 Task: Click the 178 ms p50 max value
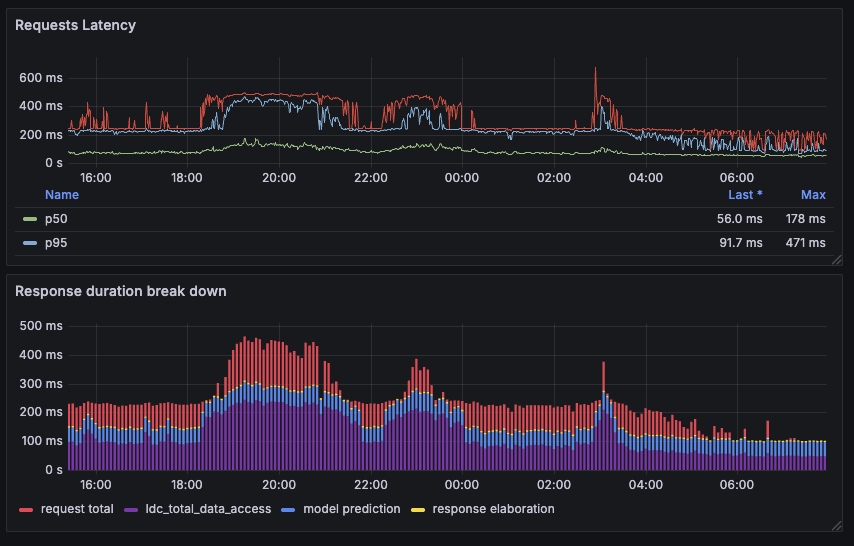[805, 219]
